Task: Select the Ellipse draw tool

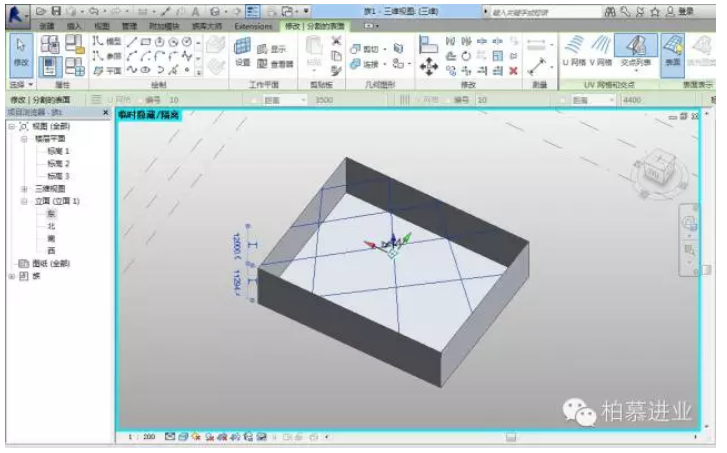Action: tap(146, 70)
